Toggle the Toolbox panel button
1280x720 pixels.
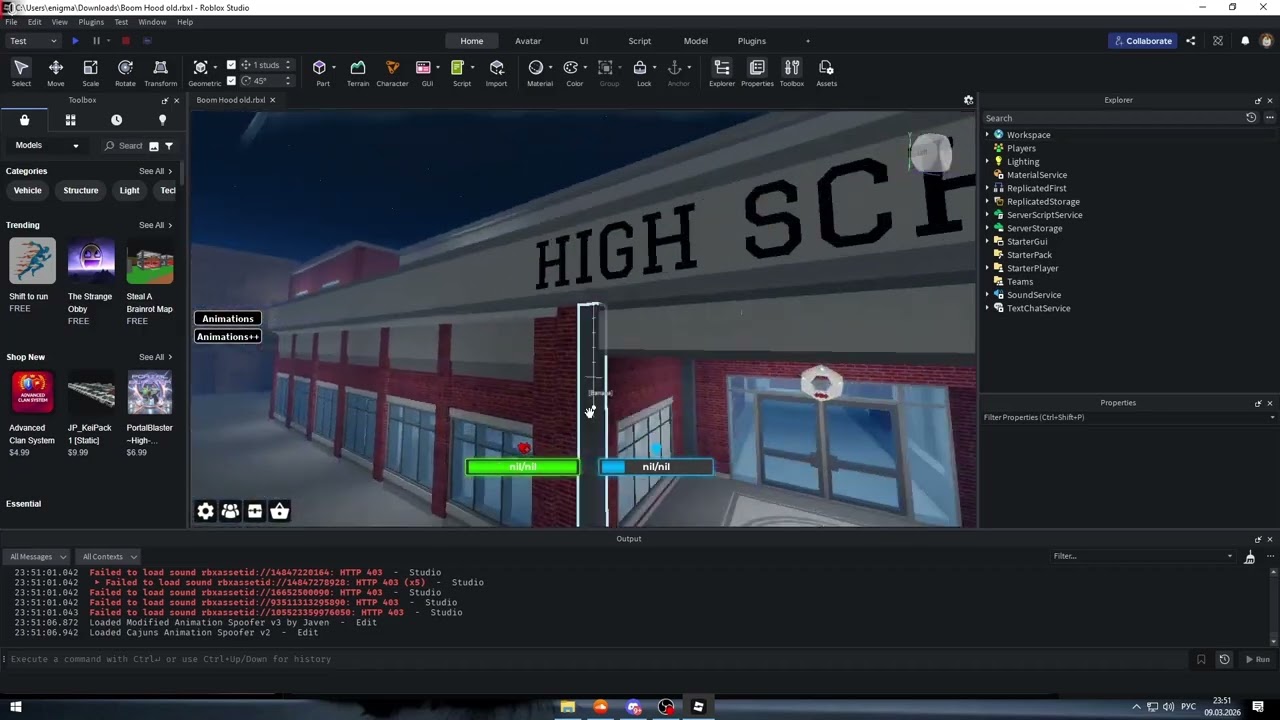tap(792, 72)
